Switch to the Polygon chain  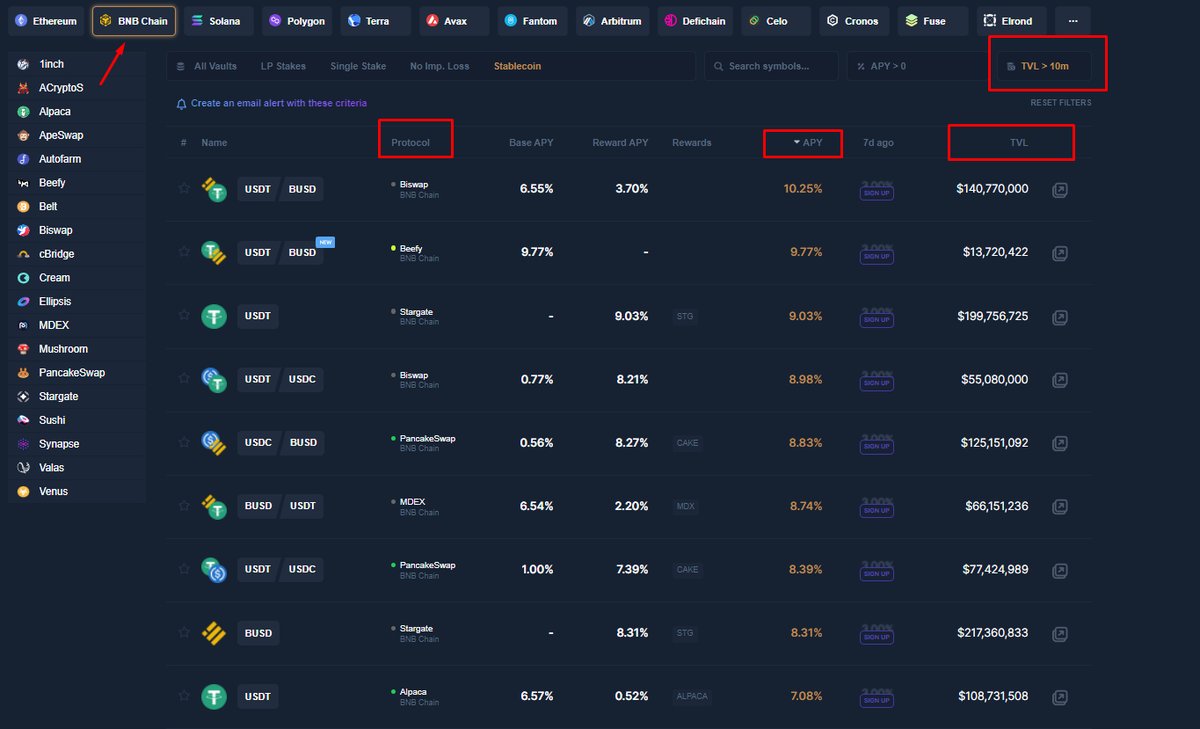tap(297, 21)
